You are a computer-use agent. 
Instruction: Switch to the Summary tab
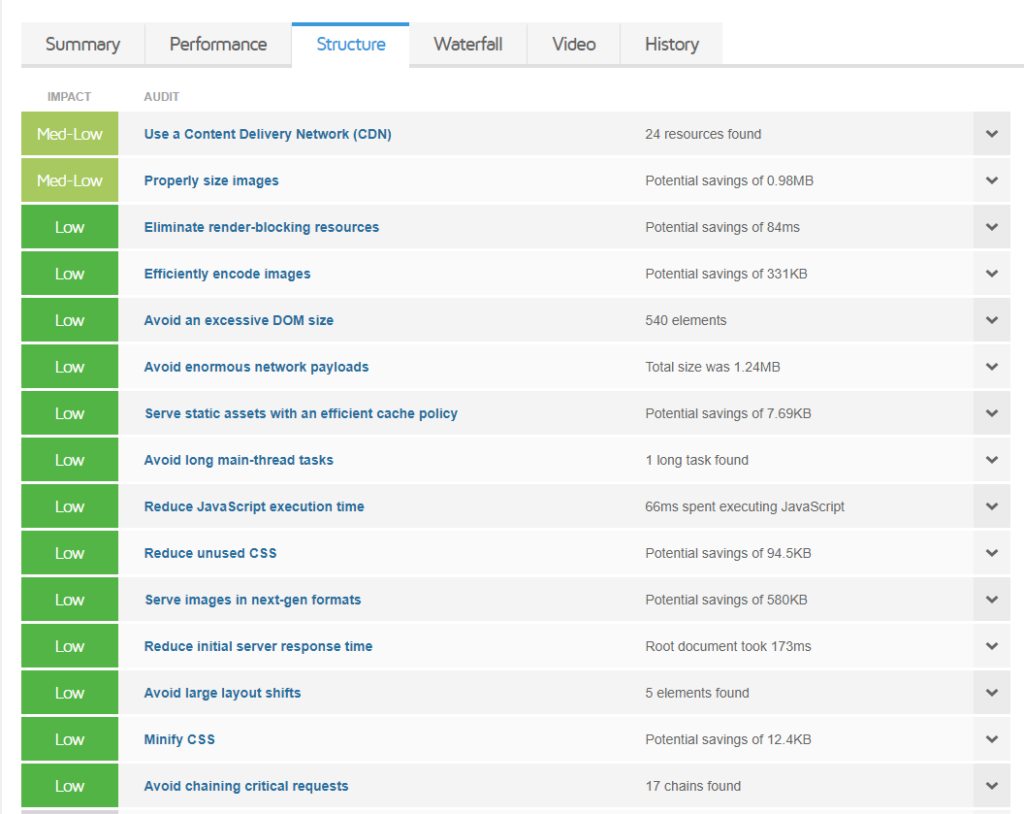(83, 44)
